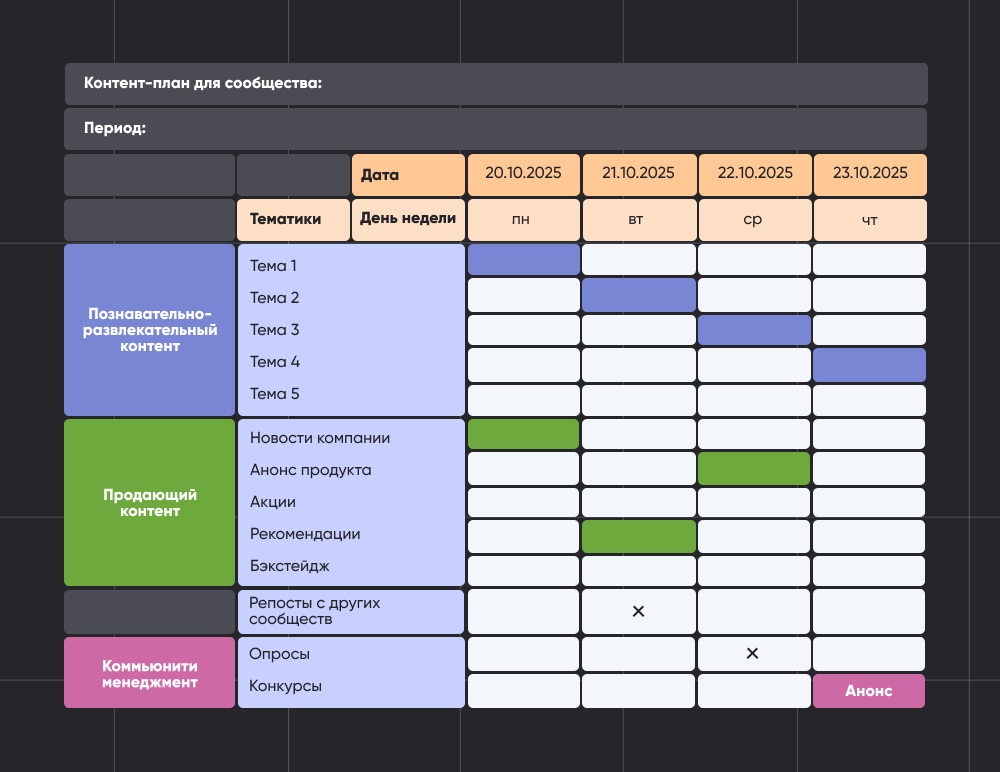The width and height of the screenshot is (1000, 772).
Task: Click the Тематики header cell
Action: pos(293,219)
